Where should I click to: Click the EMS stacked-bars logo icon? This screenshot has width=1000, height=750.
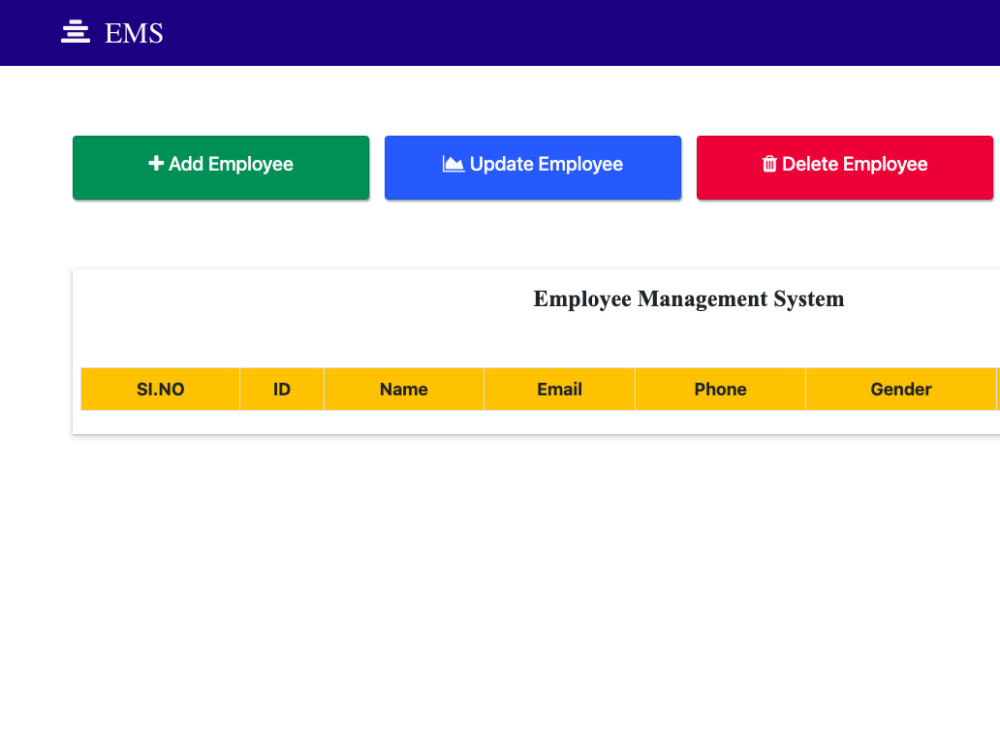(x=75, y=32)
